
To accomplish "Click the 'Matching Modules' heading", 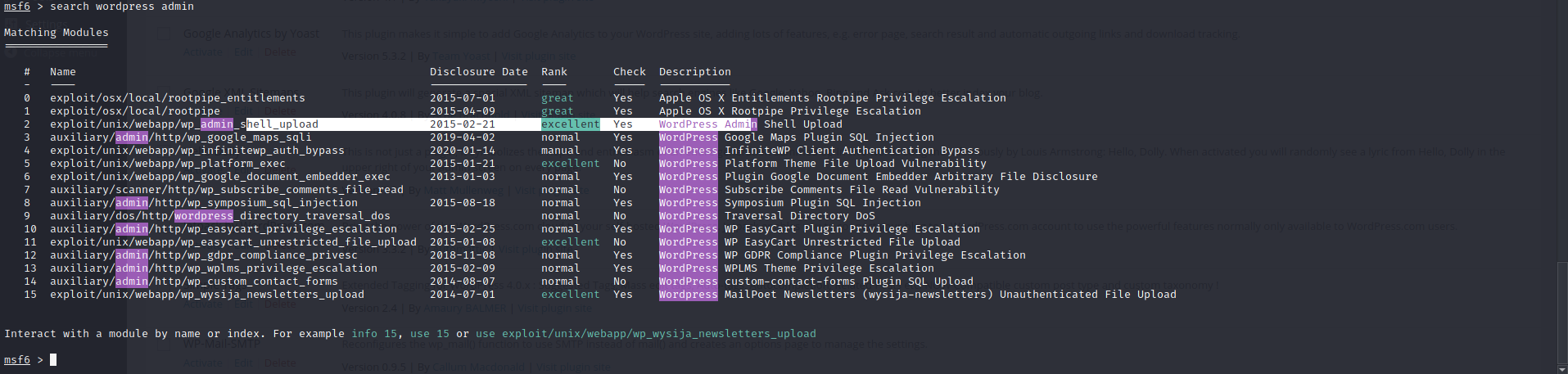I will [56, 33].
